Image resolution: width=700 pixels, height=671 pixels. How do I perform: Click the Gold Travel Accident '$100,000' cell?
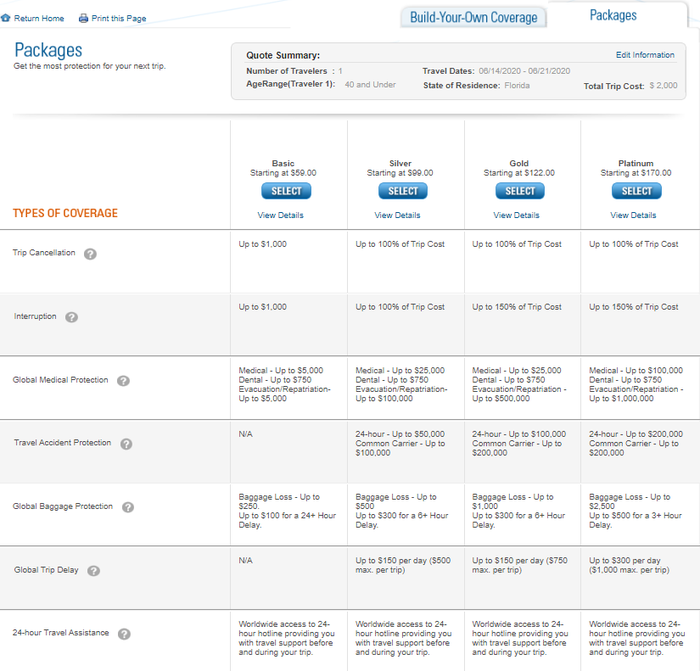pos(519,434)
